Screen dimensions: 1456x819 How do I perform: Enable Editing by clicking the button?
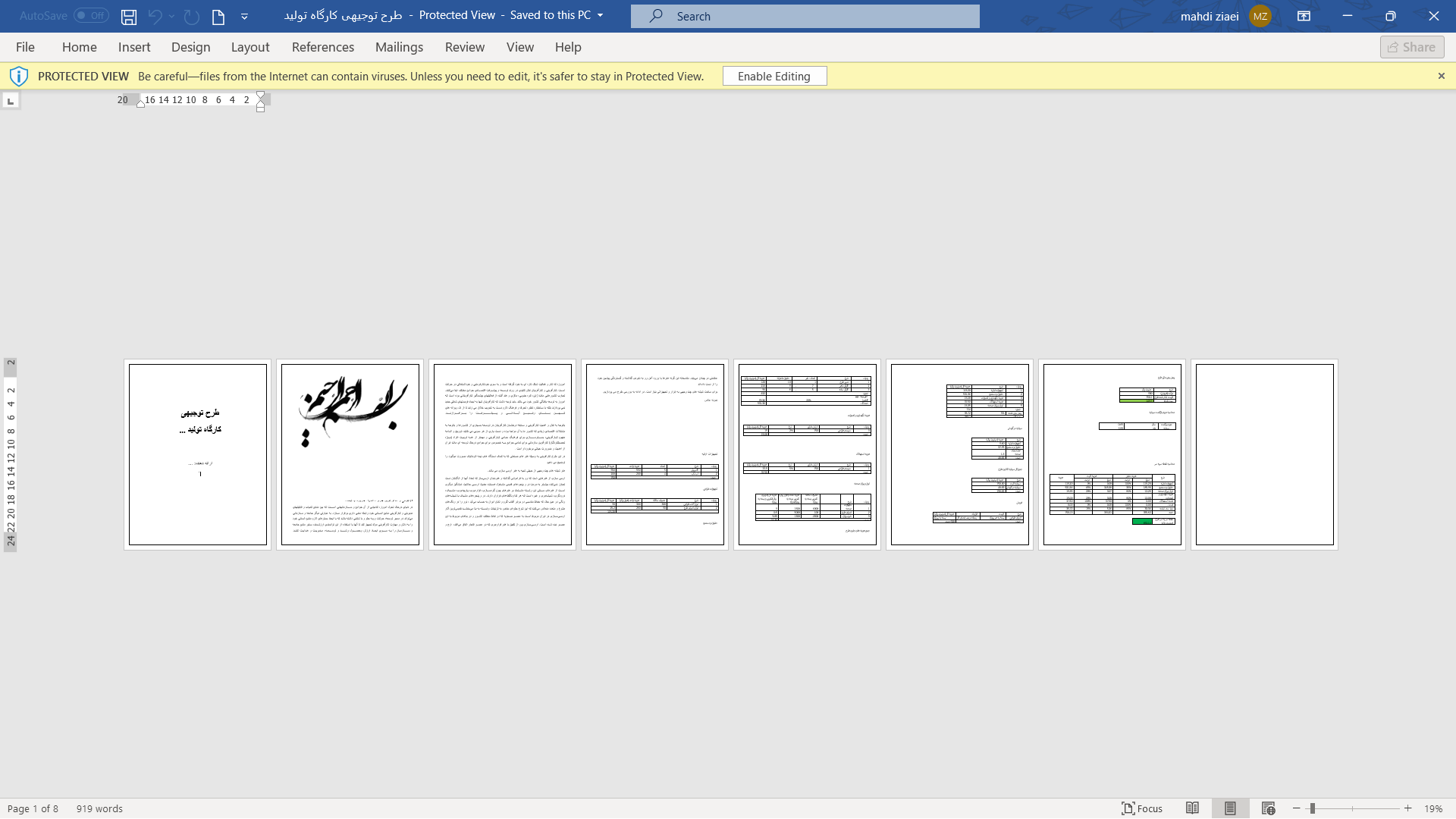pyautogui.click(x=774, y=76)
